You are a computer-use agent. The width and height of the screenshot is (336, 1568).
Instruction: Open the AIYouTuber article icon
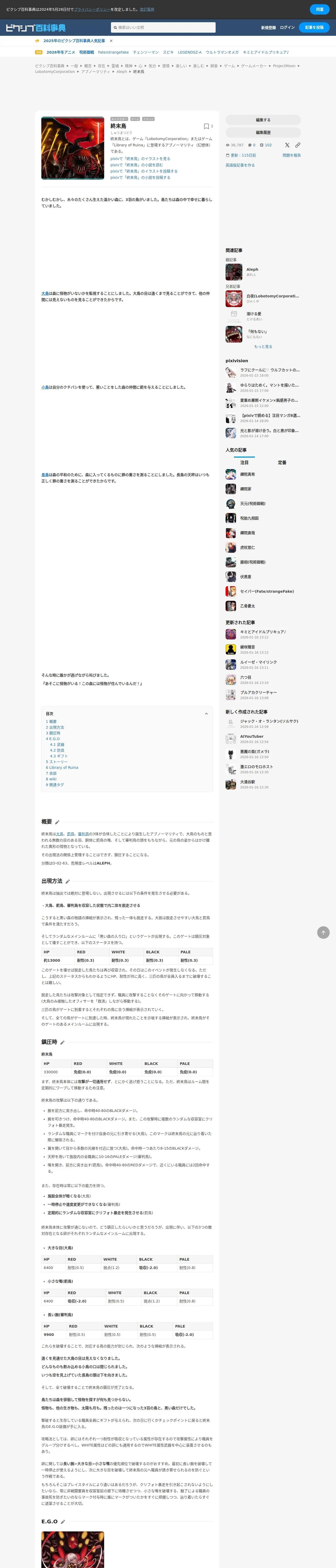coord(231,739)
